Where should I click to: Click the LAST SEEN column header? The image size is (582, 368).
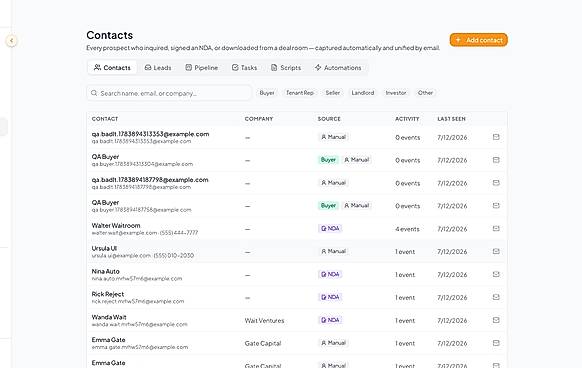451,119
